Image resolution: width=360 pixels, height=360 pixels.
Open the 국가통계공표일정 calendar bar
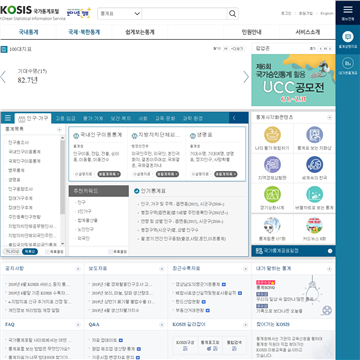(x=293, y=251)
